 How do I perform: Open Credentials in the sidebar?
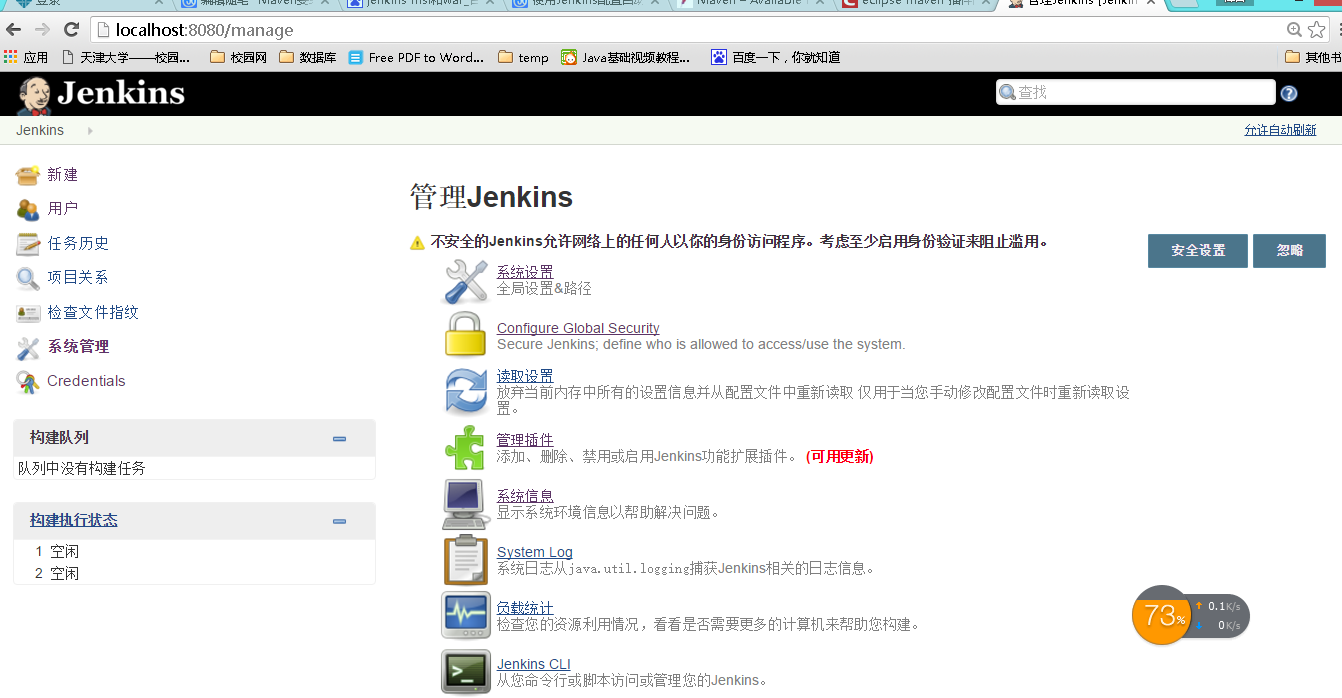coord(86,381)
